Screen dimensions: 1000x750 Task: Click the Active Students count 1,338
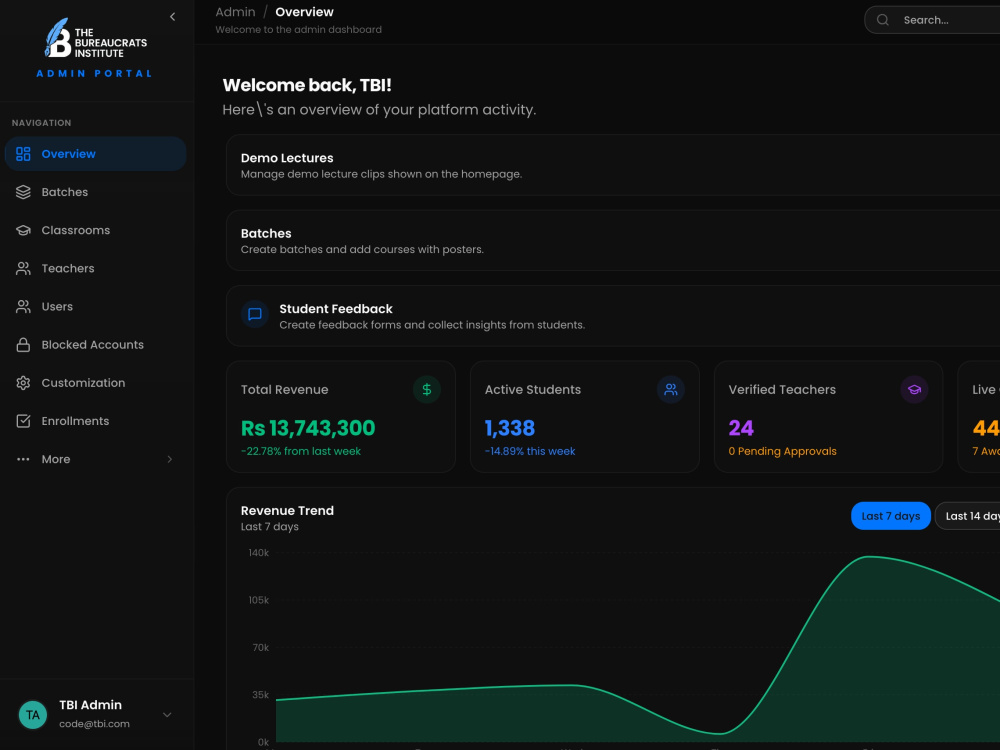[510, 428]
